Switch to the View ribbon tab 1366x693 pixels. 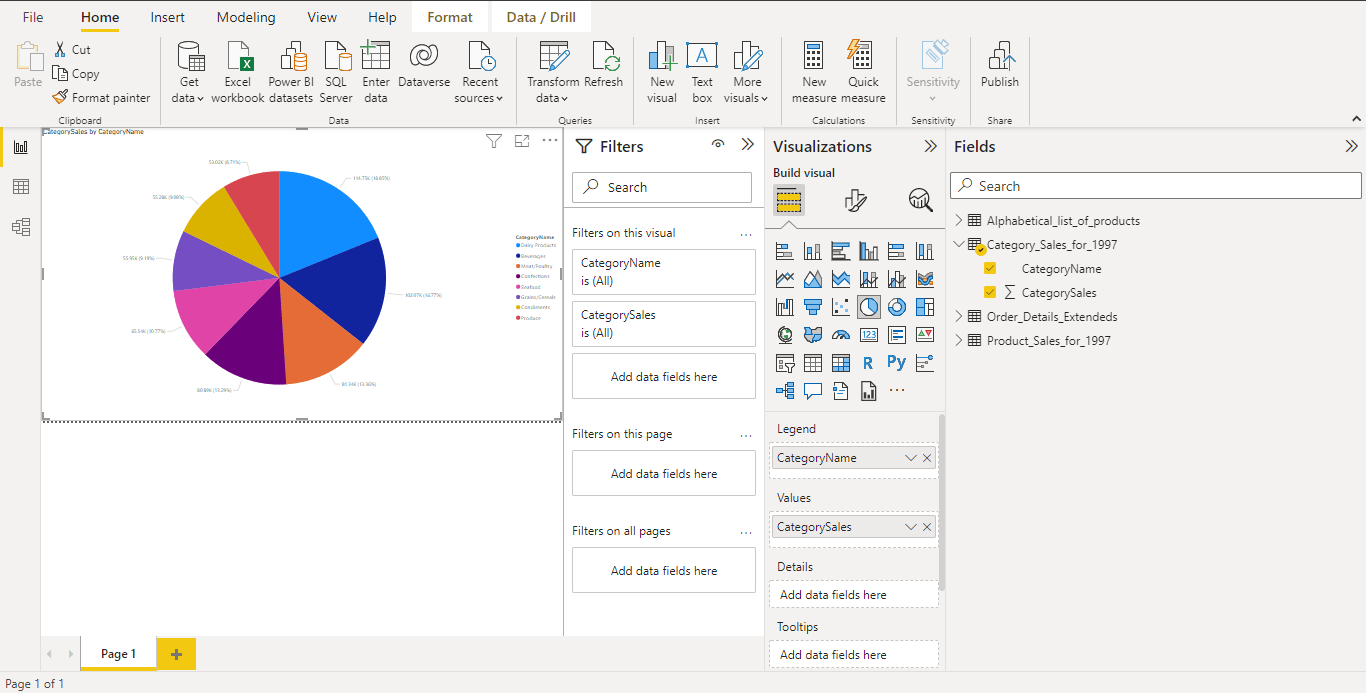pos(322,17)
